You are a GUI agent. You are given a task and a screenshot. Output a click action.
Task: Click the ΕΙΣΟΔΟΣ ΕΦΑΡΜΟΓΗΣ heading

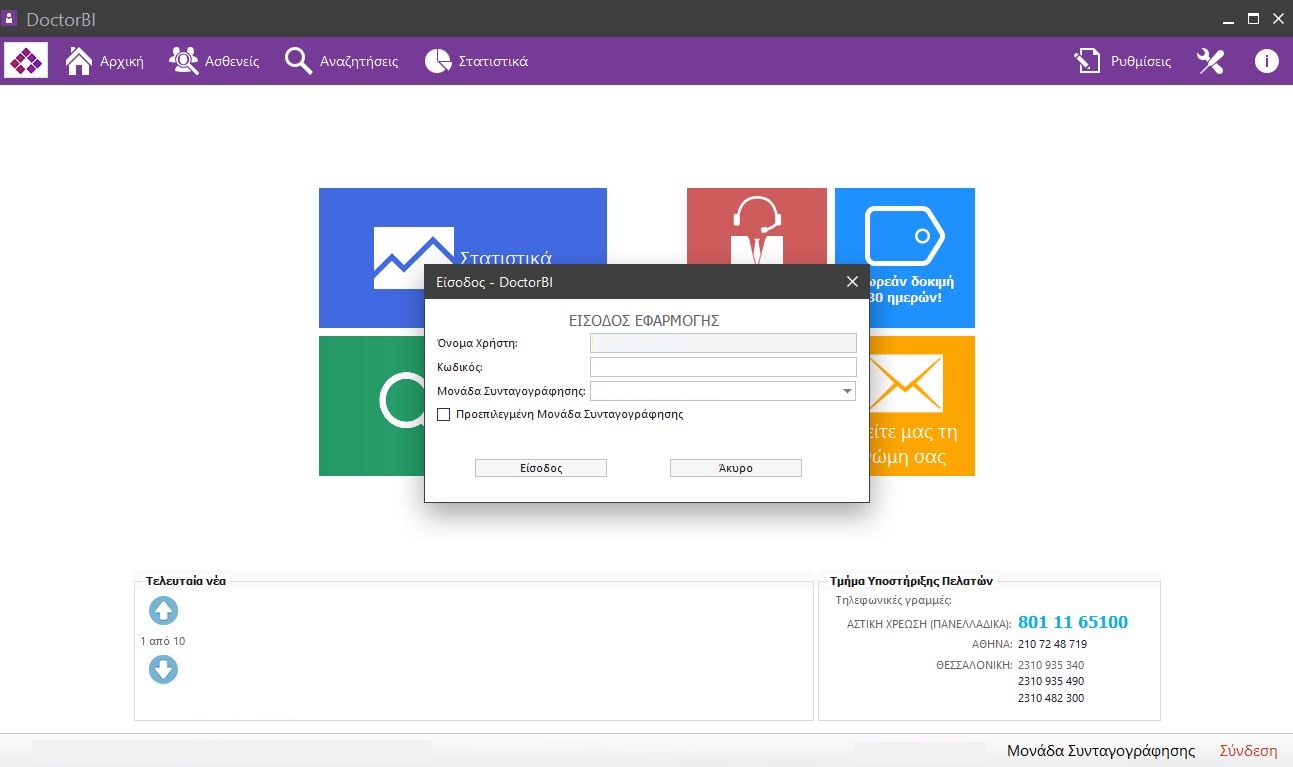[x=644, y=321]
